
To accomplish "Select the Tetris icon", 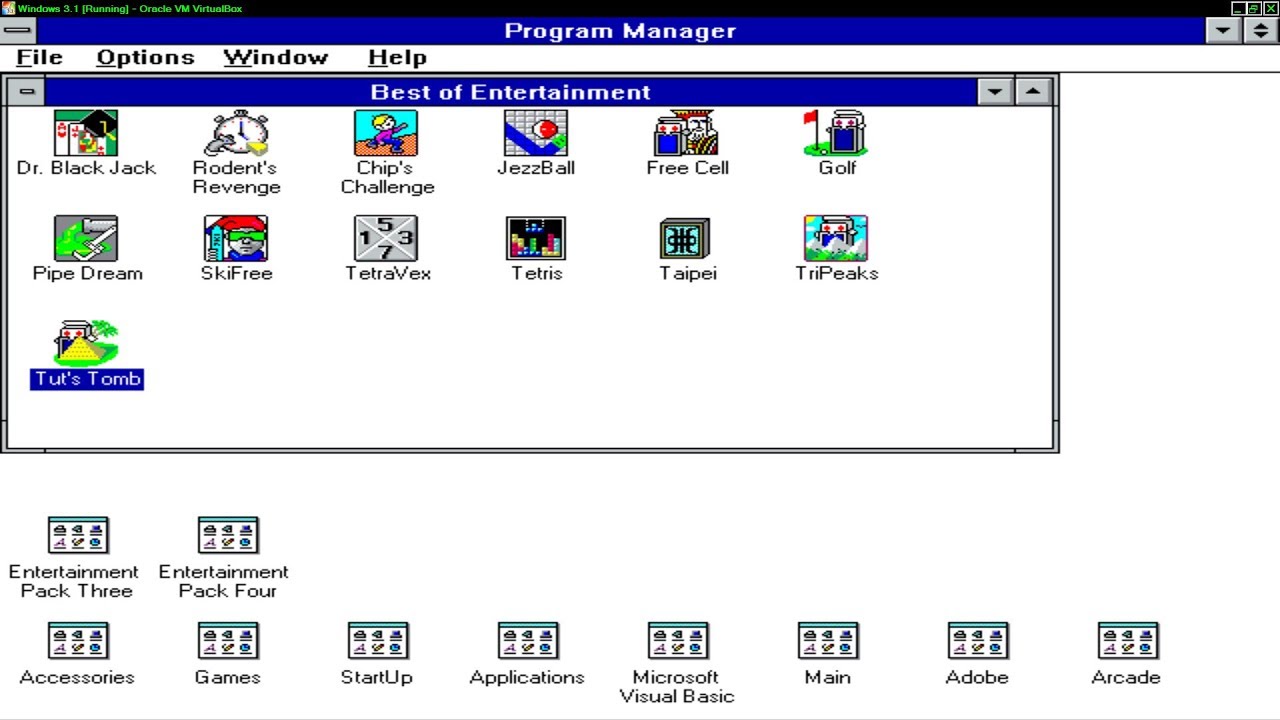I will tap(536, 239).
